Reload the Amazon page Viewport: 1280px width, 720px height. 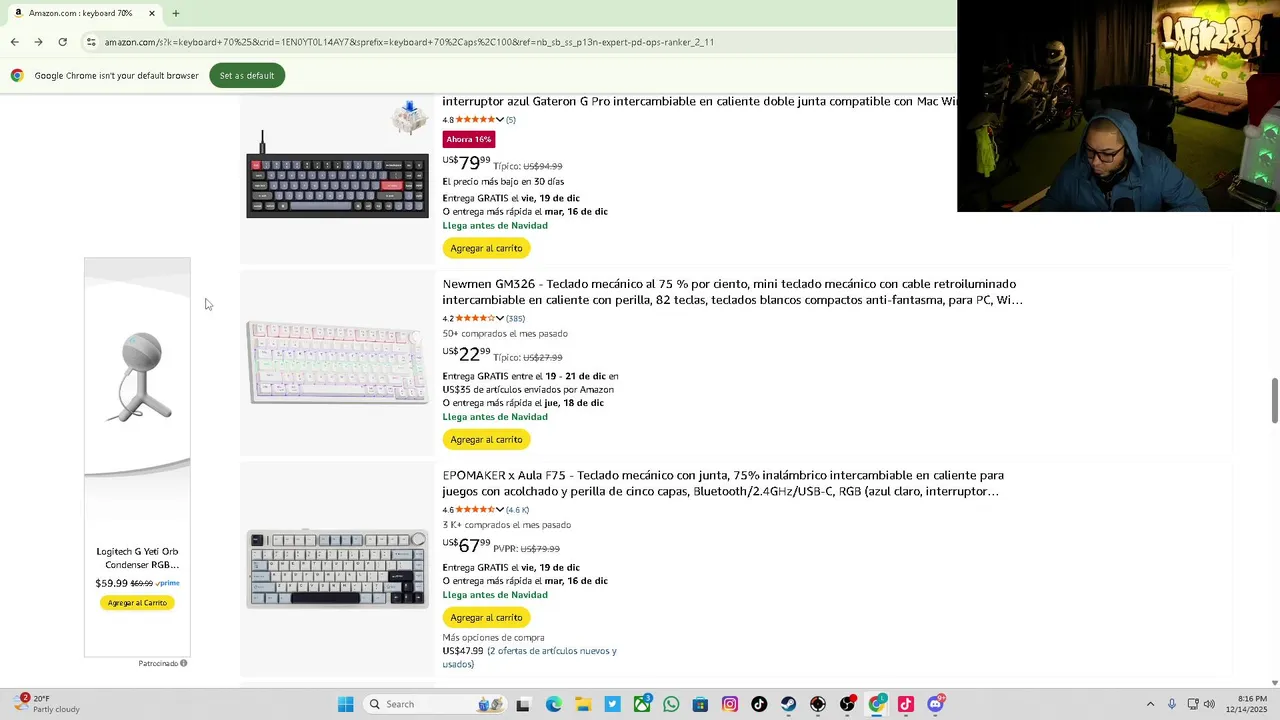pos(62,42)
